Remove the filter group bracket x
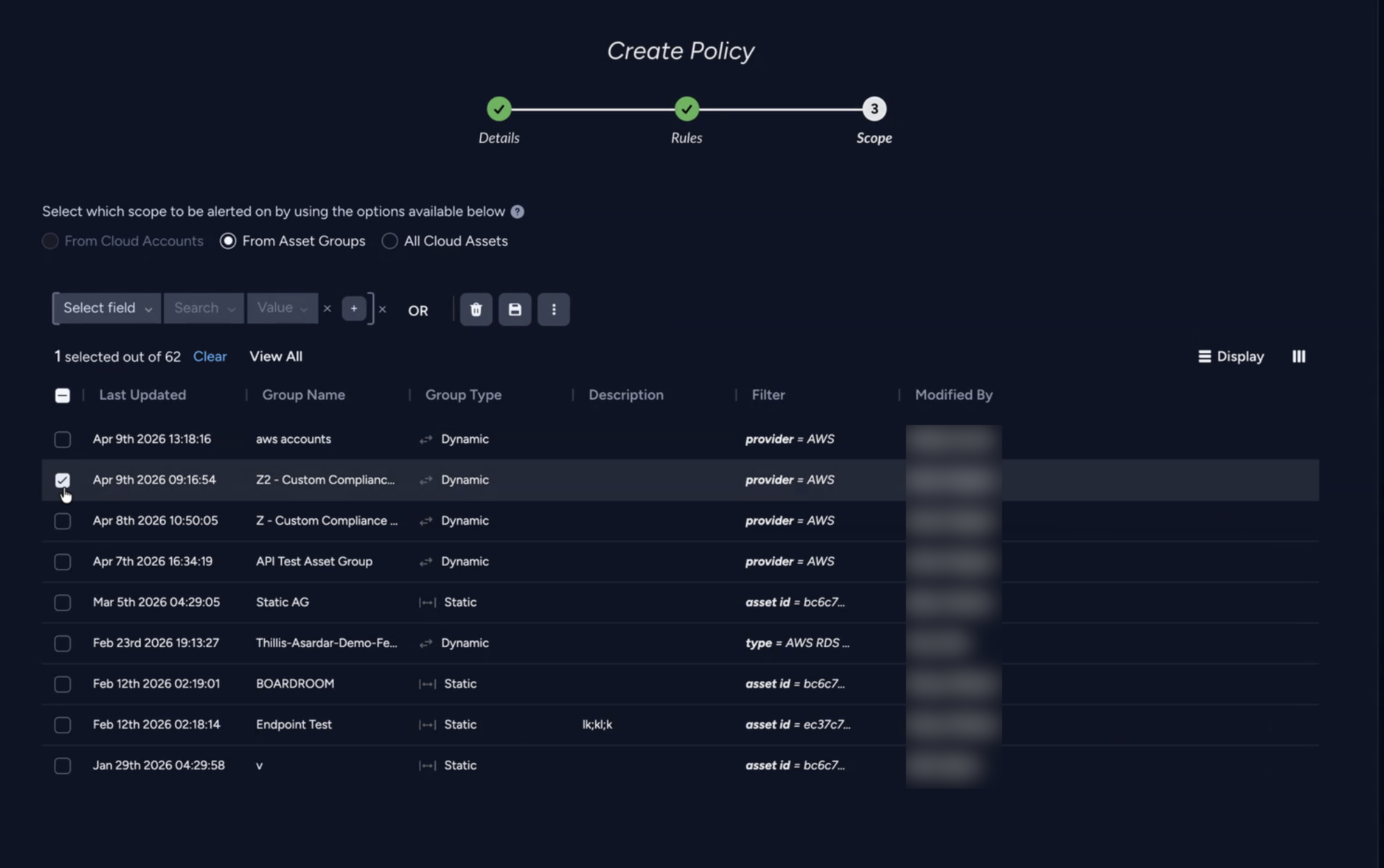 pyautogui.click(x=382, y=309)
